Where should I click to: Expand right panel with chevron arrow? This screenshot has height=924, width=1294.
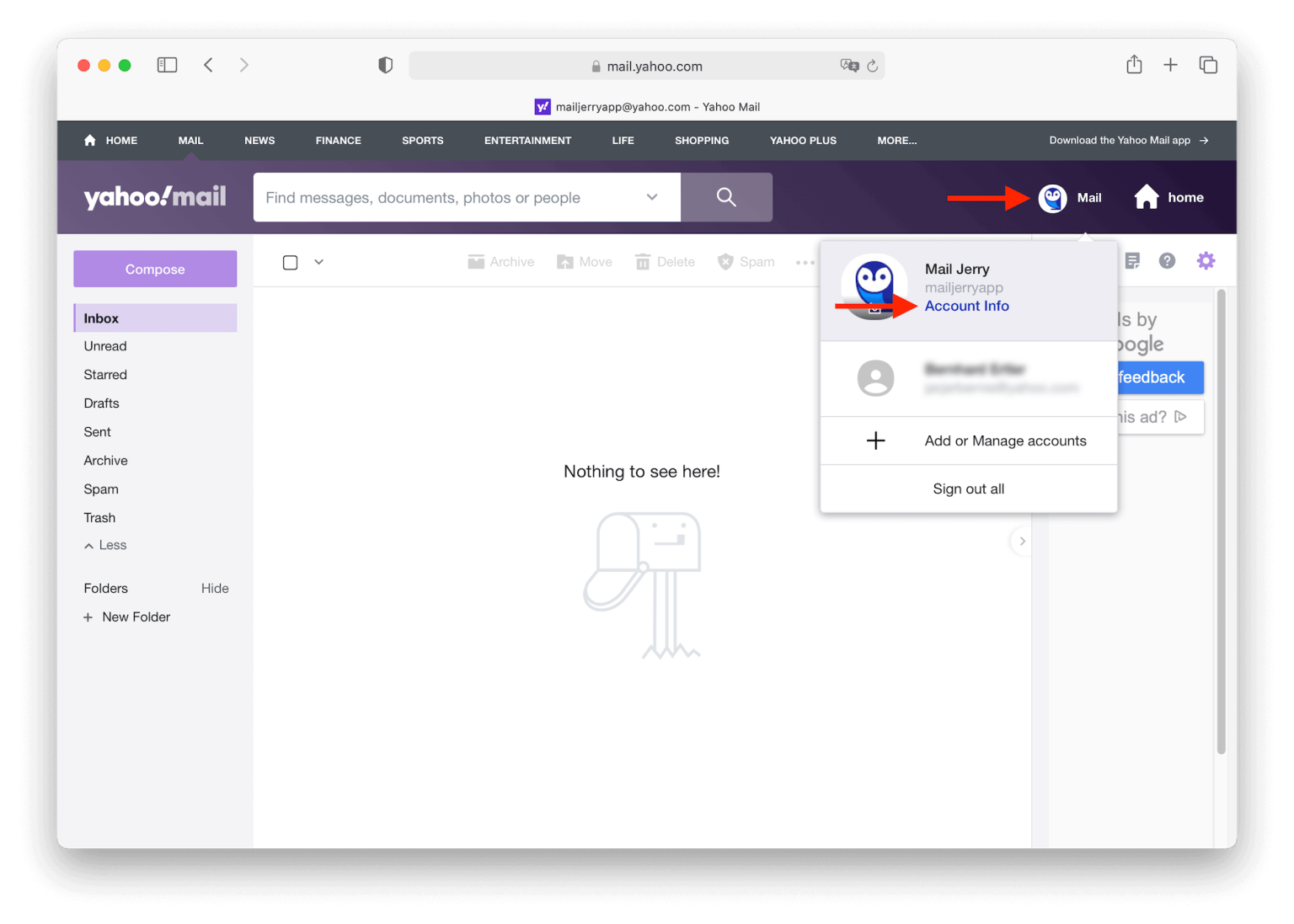[1022, 541]
